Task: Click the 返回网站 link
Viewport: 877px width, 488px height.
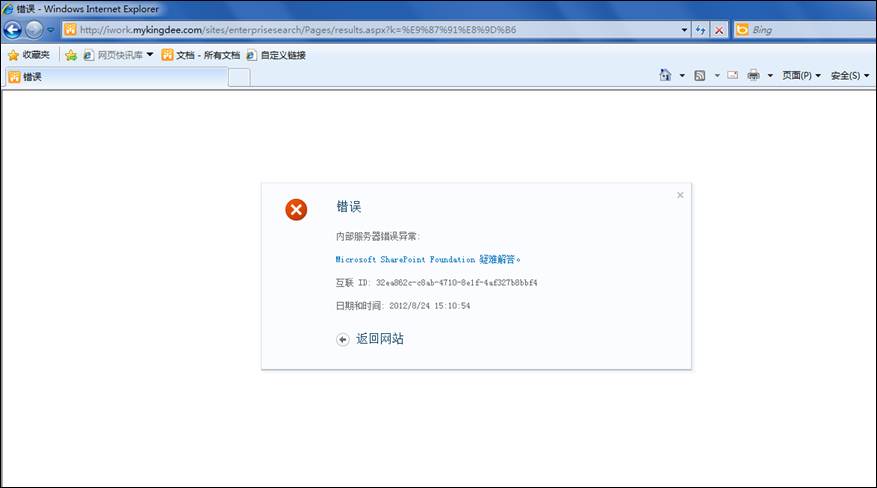Action: click(380, 339)
